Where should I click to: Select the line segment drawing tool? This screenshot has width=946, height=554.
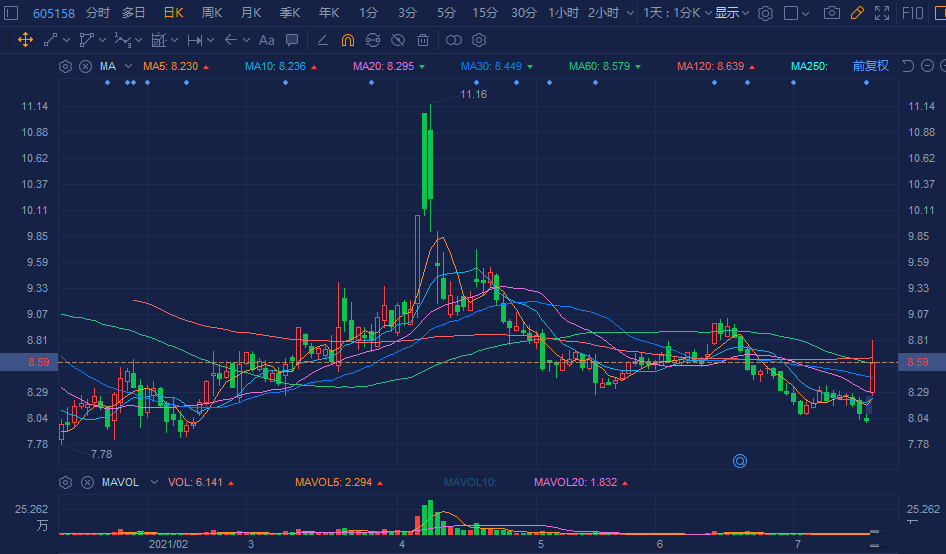click(x=51, y=40)
